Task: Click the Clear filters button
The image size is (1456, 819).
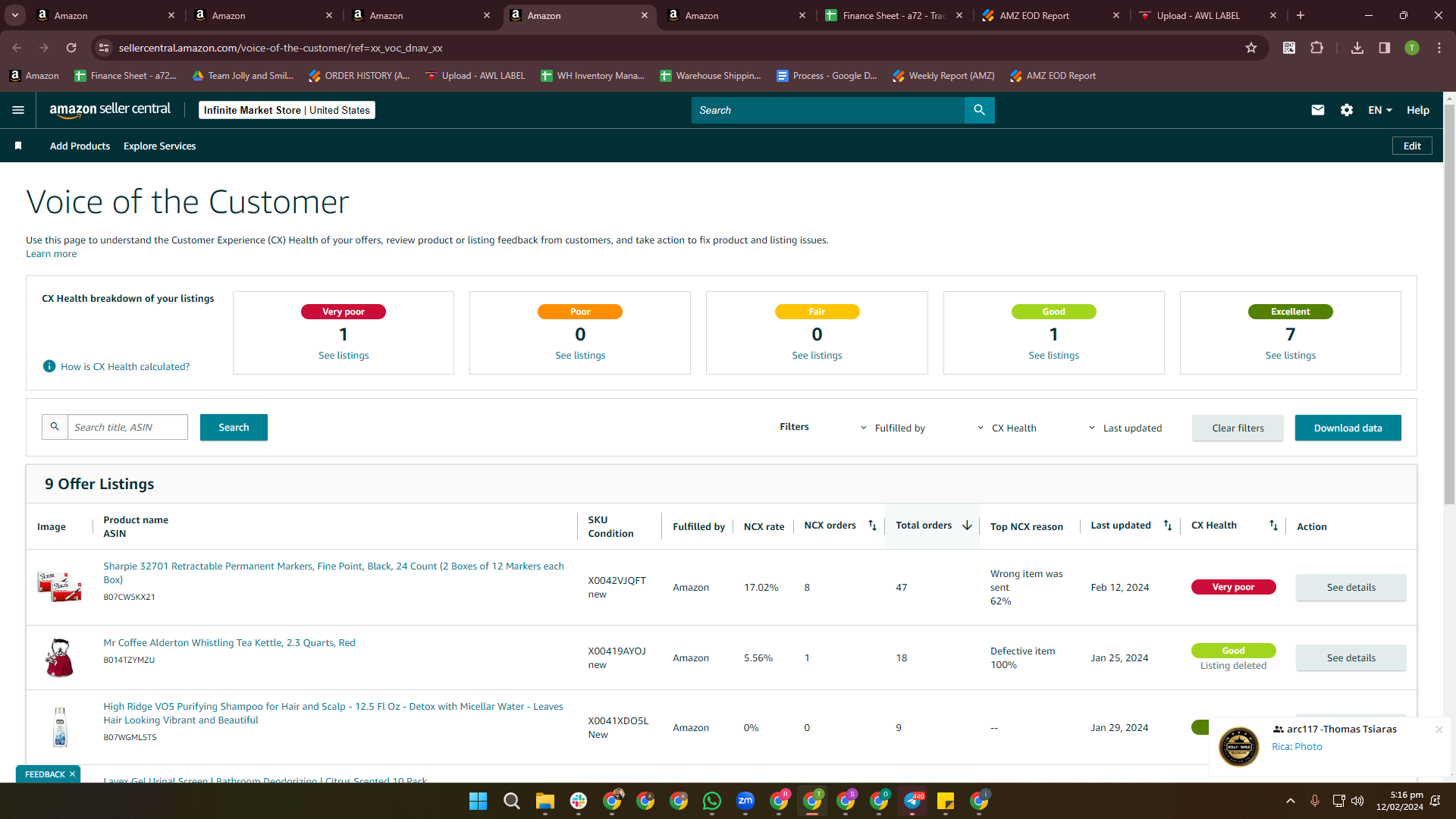Action: (x=1238, y=428)
